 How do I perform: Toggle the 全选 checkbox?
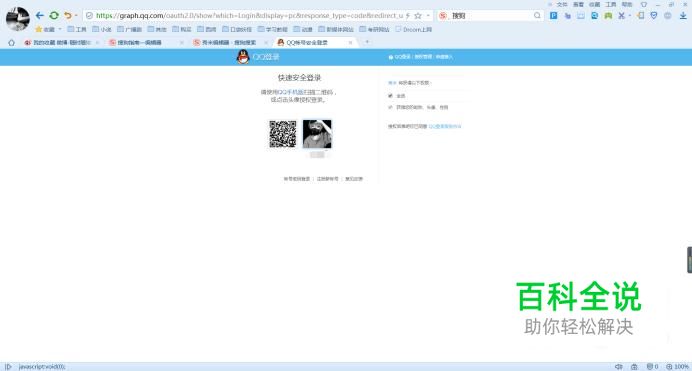(390, 96)
